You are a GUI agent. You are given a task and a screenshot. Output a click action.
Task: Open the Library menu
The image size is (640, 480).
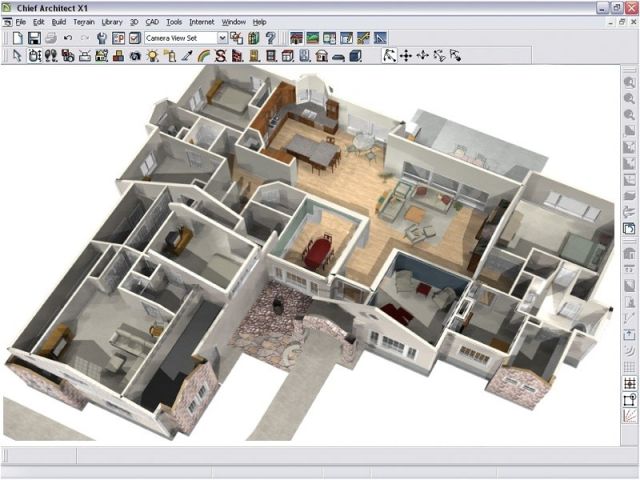coord(112,22)
